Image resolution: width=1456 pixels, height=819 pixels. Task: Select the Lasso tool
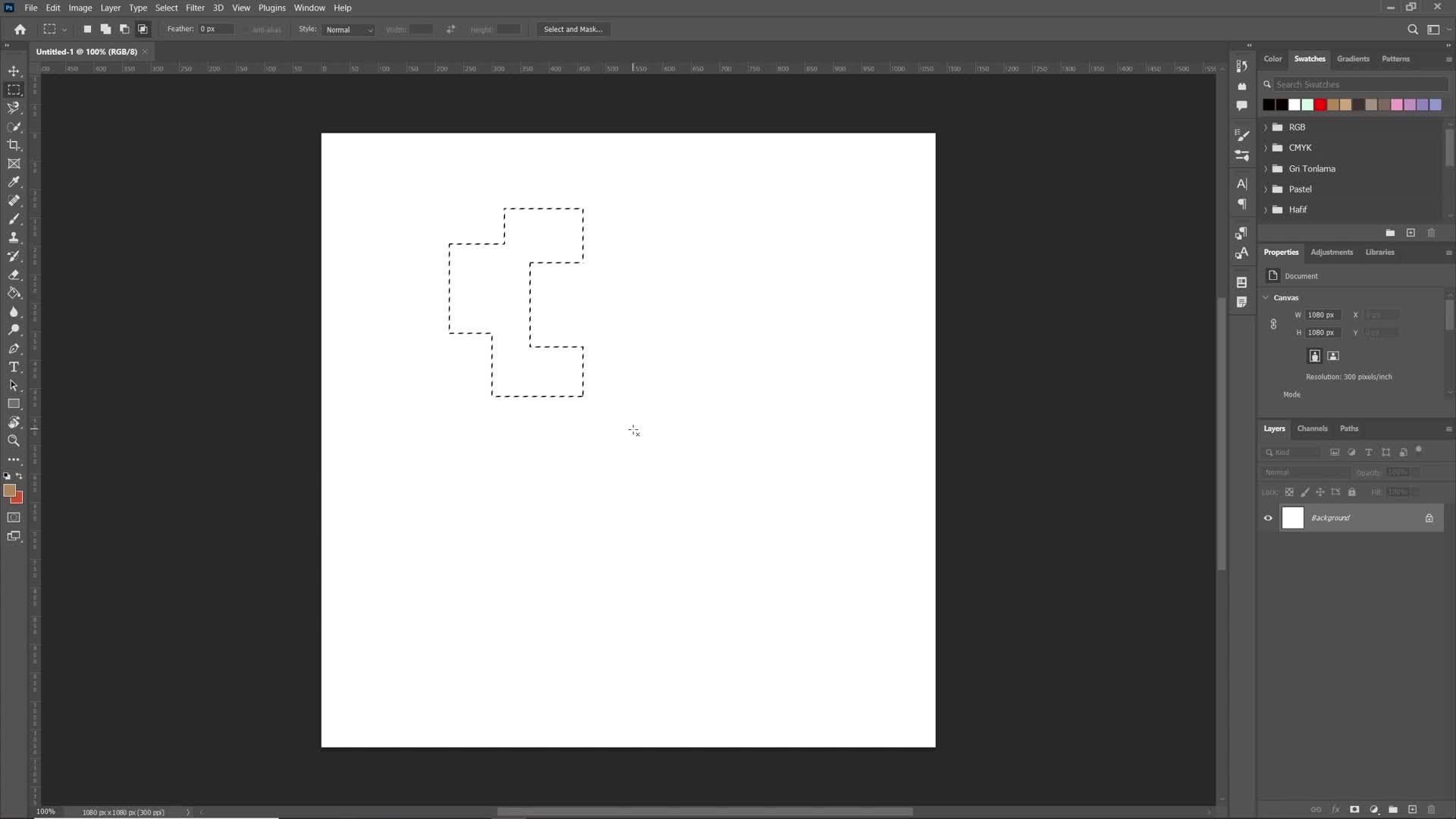(x=14, y=108)
